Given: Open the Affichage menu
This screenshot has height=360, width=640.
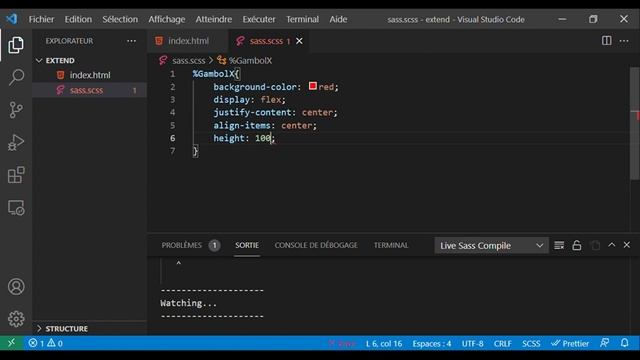Looking at the screenshot, I should (x=167, y=19).
